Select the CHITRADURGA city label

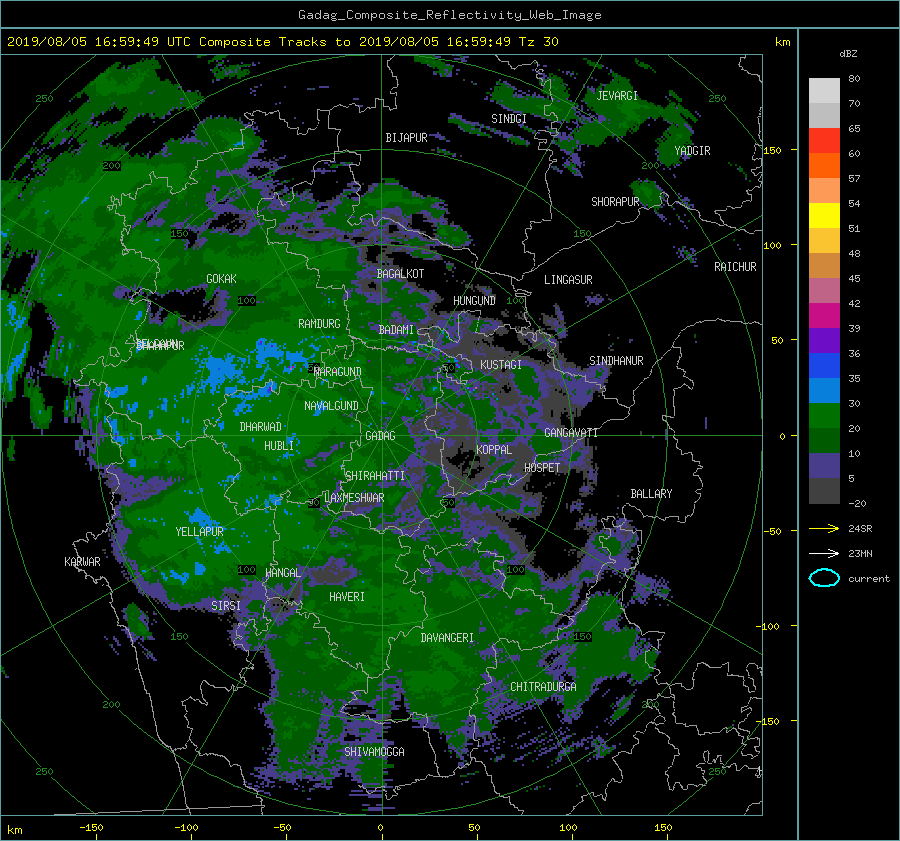(x=543, y=687)
